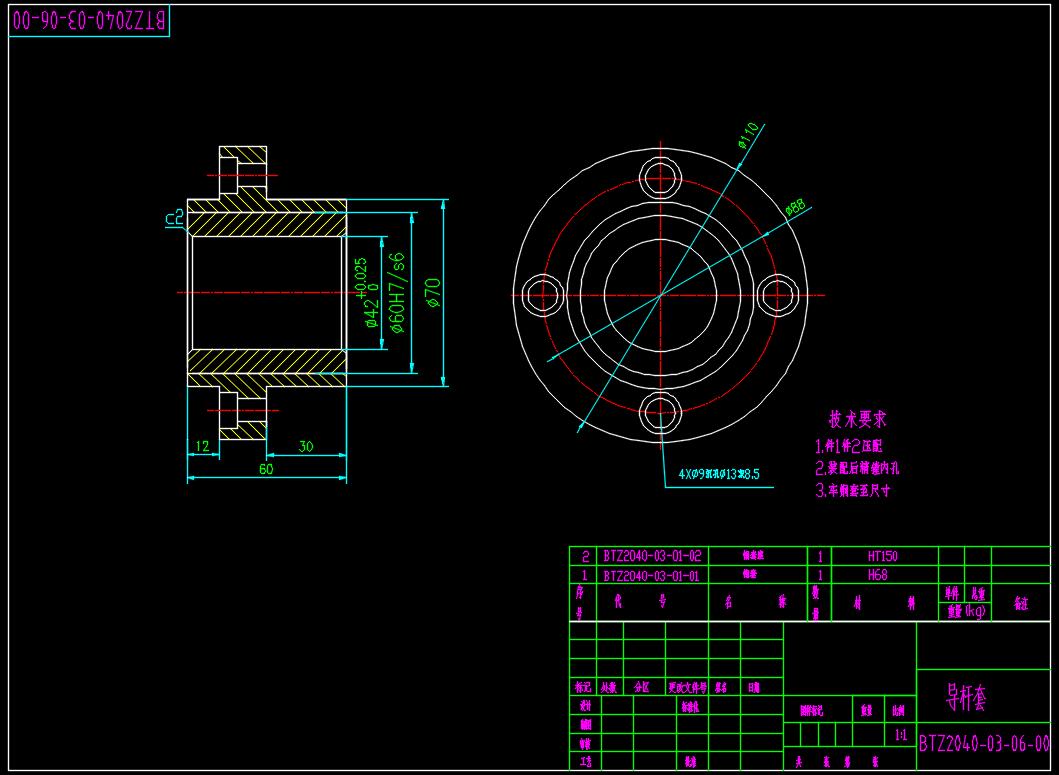Click the top bolt hole in flange view

click(660, 180)
